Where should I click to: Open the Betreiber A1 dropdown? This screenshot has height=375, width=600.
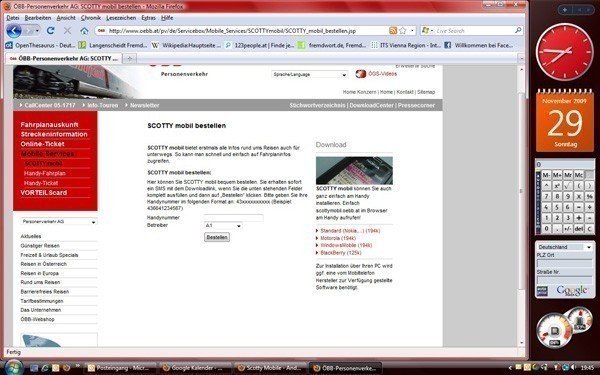pos(223,226)
